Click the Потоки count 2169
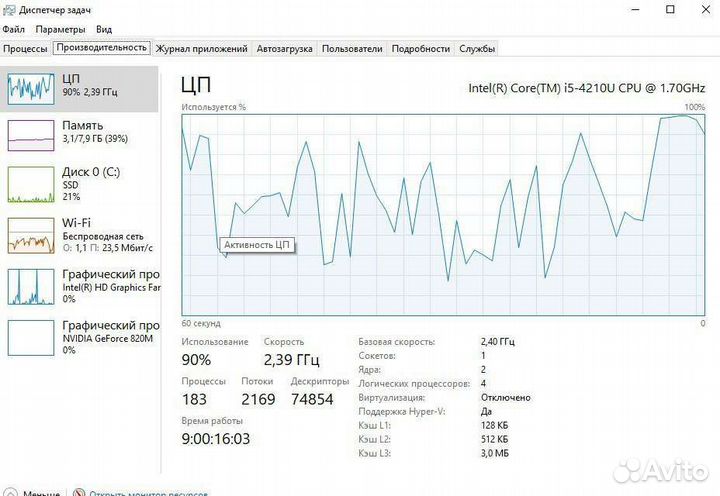720x496 pixels. tap(258, 399)
